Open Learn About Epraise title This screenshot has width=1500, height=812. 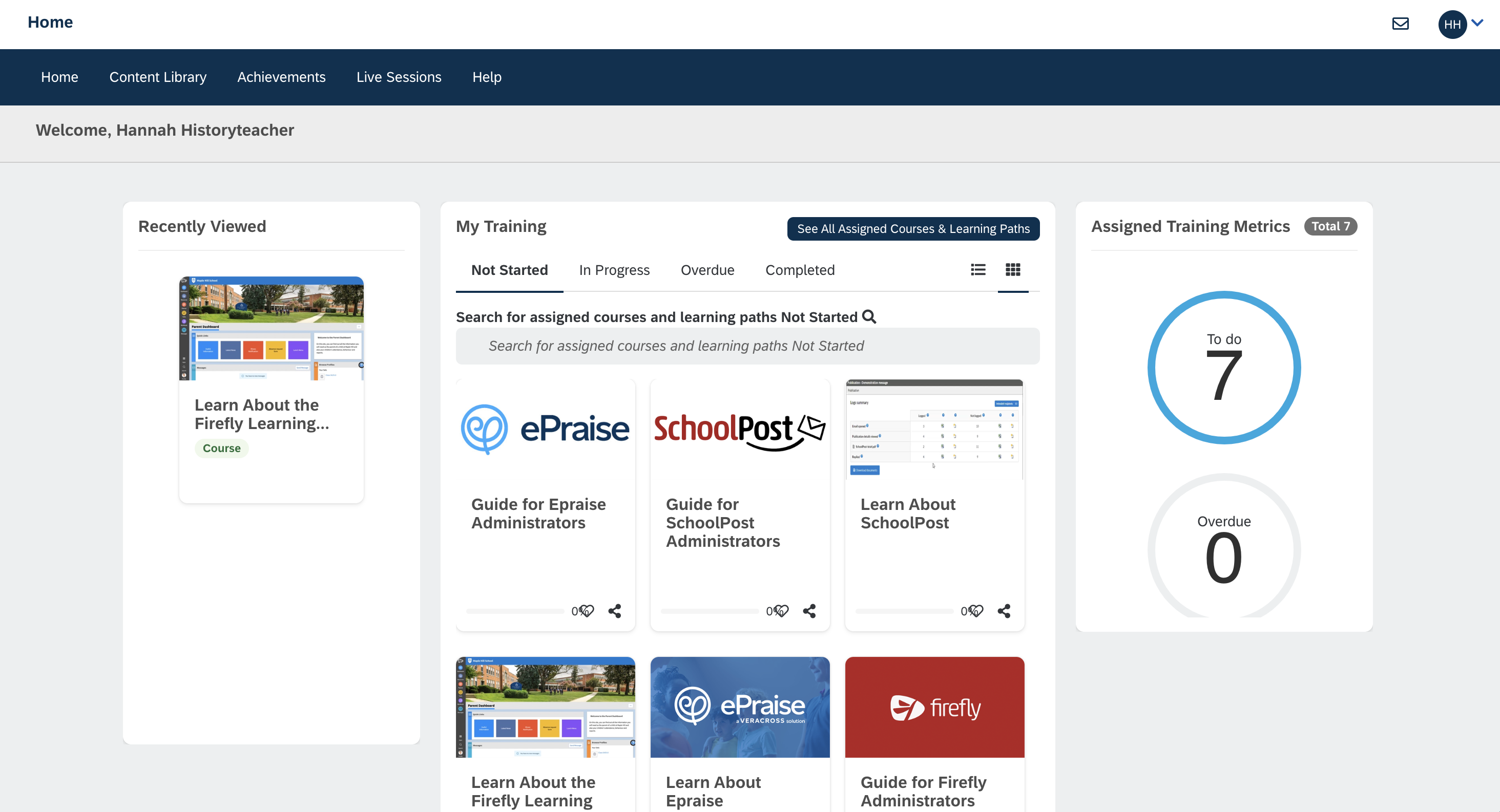click(713, 792)
